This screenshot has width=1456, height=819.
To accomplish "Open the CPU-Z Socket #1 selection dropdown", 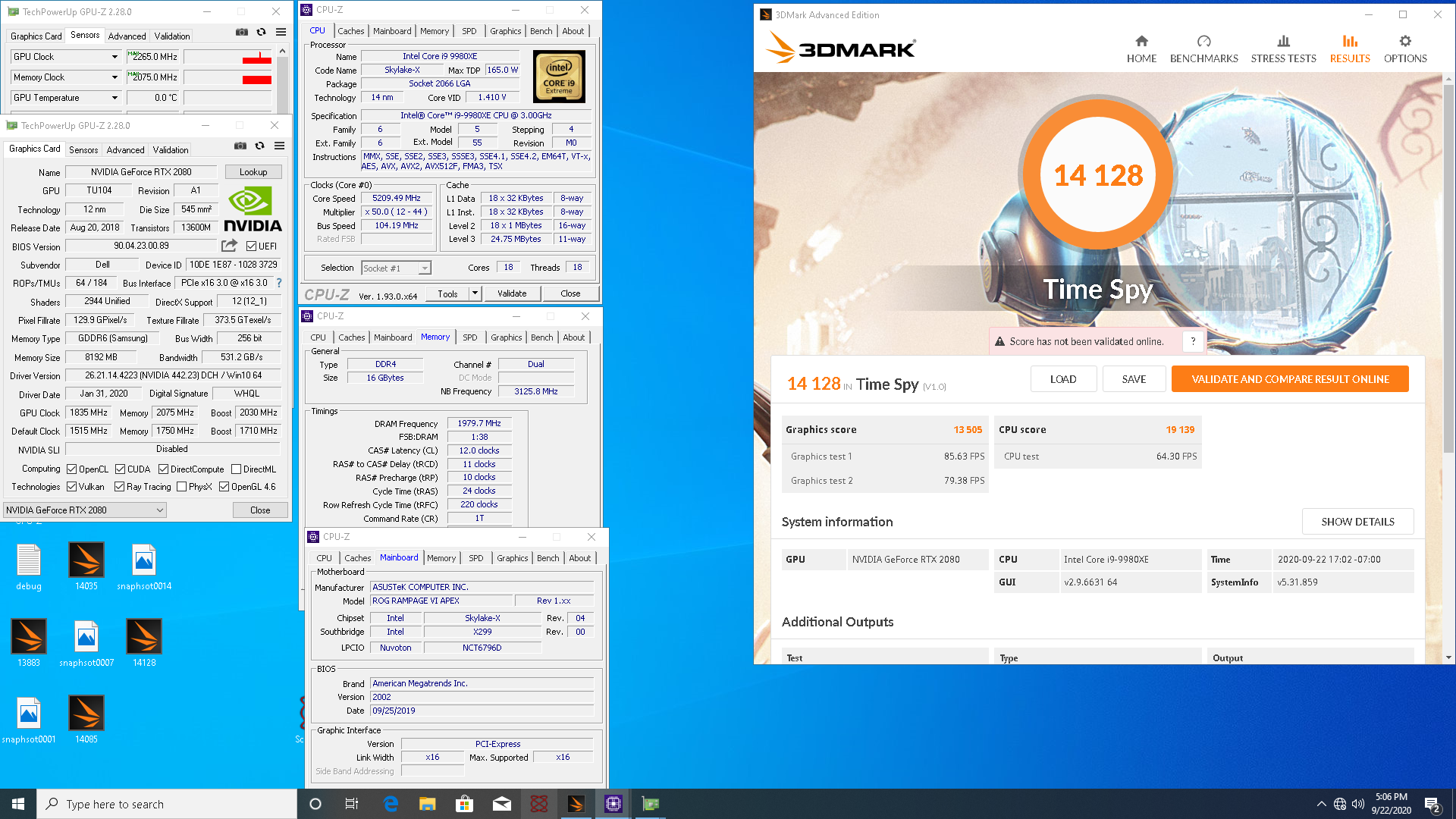I will [396, 268].
